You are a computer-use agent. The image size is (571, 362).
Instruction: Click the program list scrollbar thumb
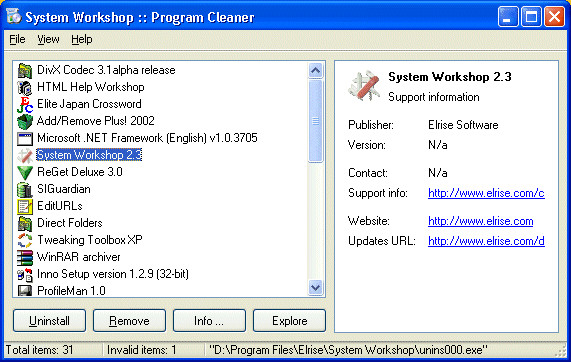(315, 121)
